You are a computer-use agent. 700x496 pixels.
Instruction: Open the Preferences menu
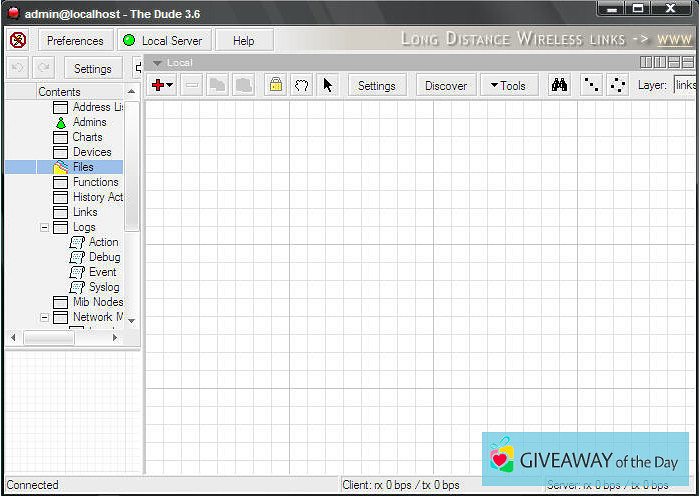click(75, 40)
